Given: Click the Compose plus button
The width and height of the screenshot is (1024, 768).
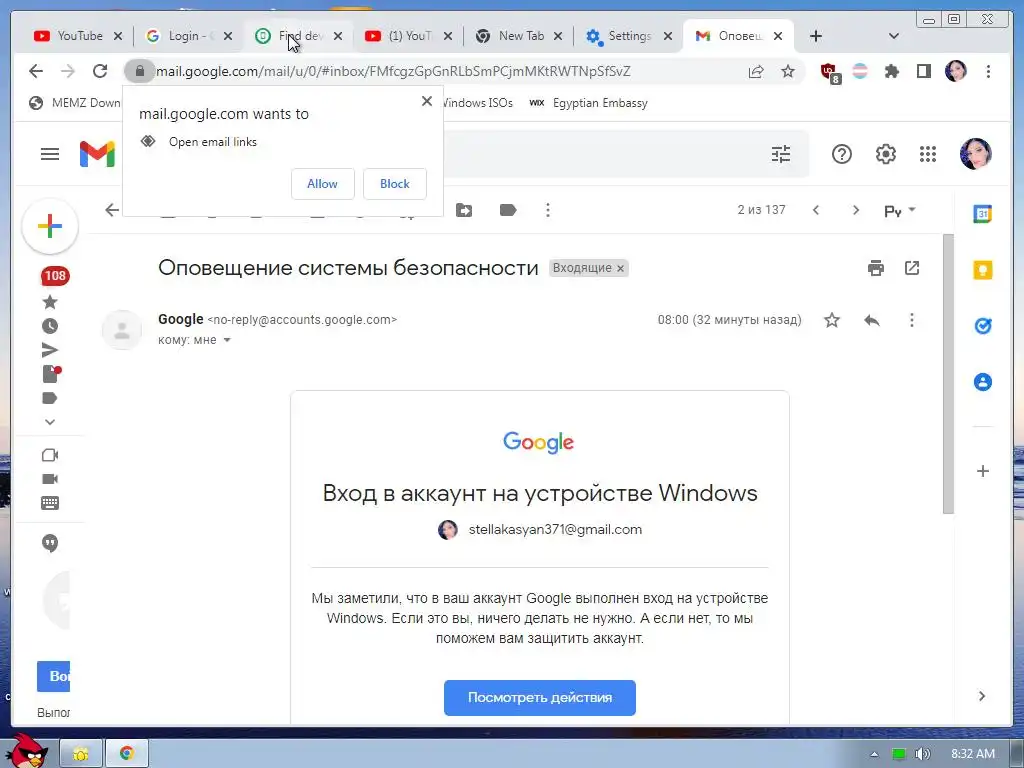Looking at the screenshot, I should [50, 227].
